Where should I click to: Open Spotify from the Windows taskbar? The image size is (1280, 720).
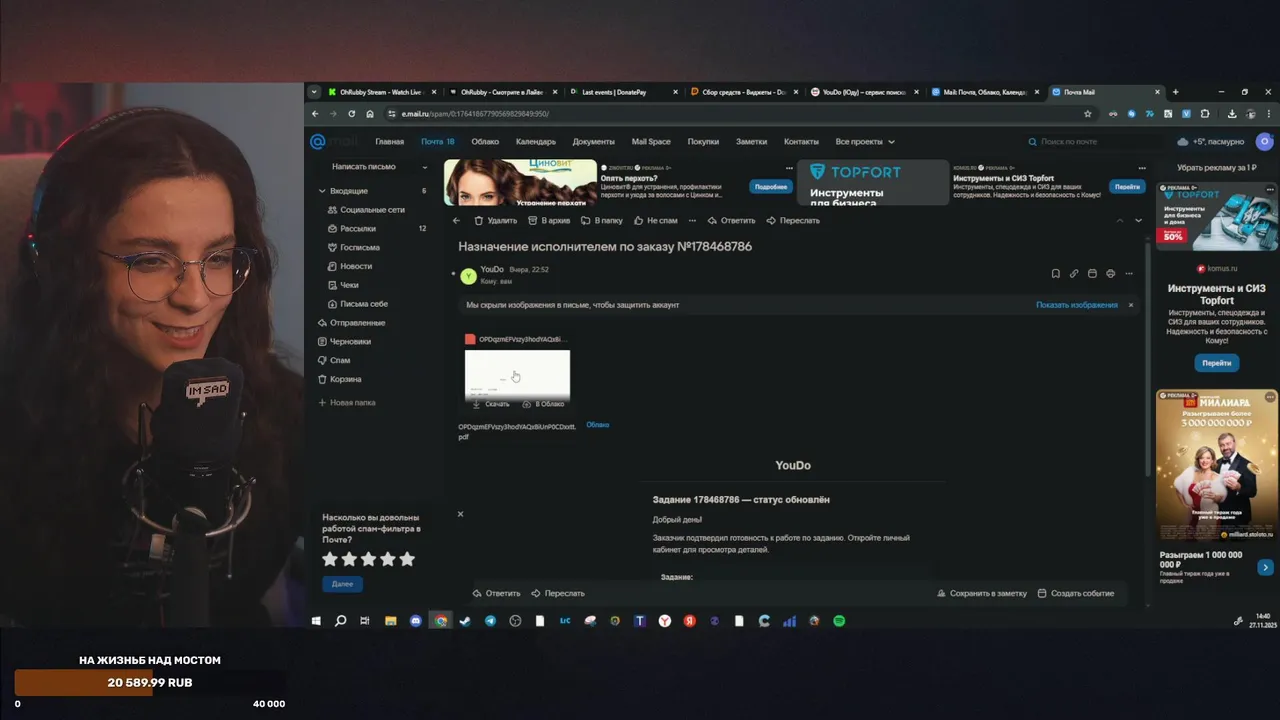(839, 621)
